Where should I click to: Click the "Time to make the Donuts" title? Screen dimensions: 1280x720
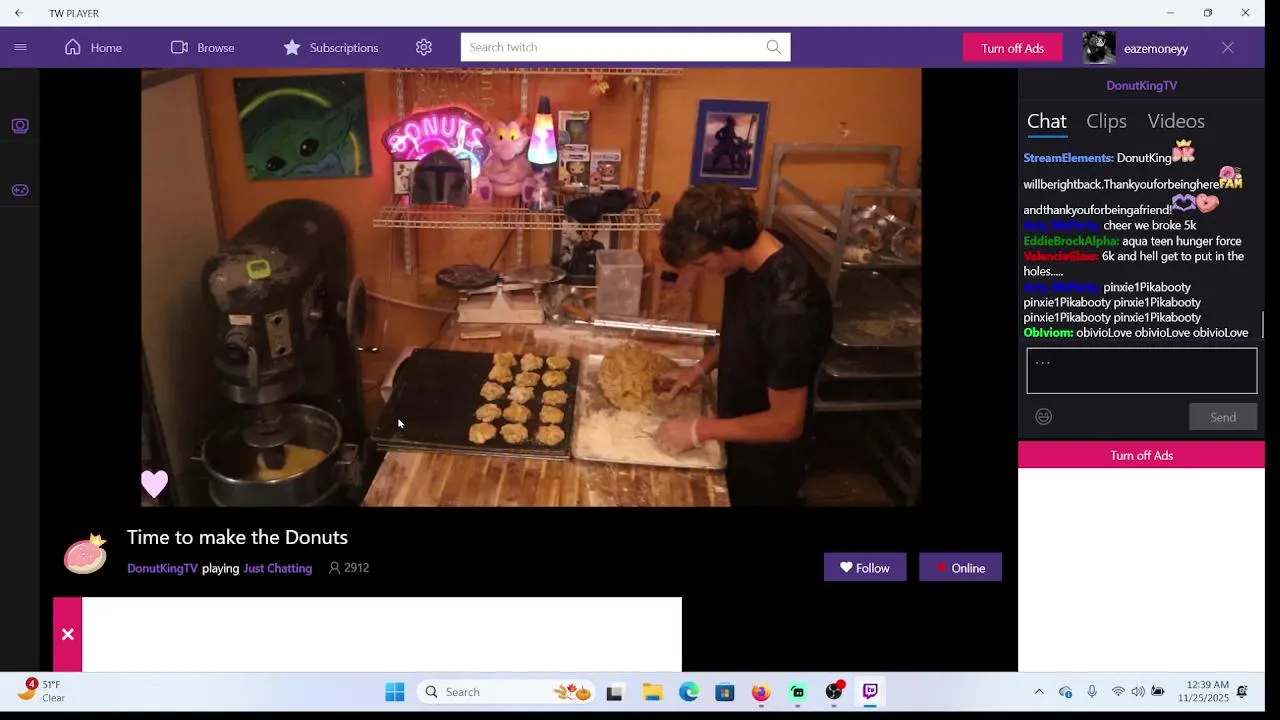[237, 537]
